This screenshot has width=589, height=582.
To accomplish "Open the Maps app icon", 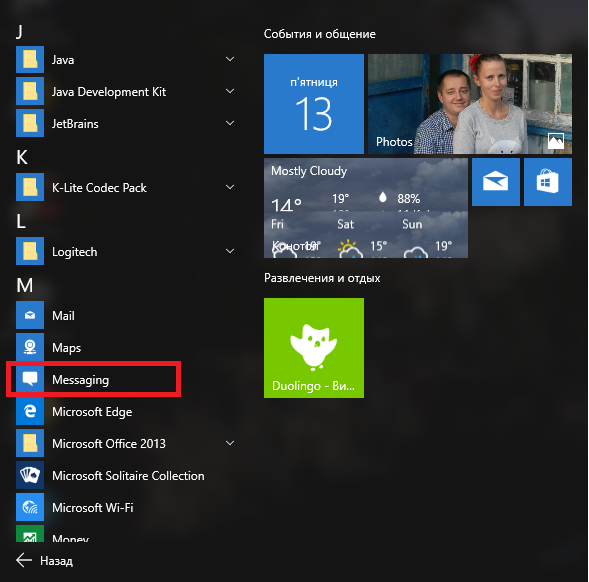I will coord(30,347).
